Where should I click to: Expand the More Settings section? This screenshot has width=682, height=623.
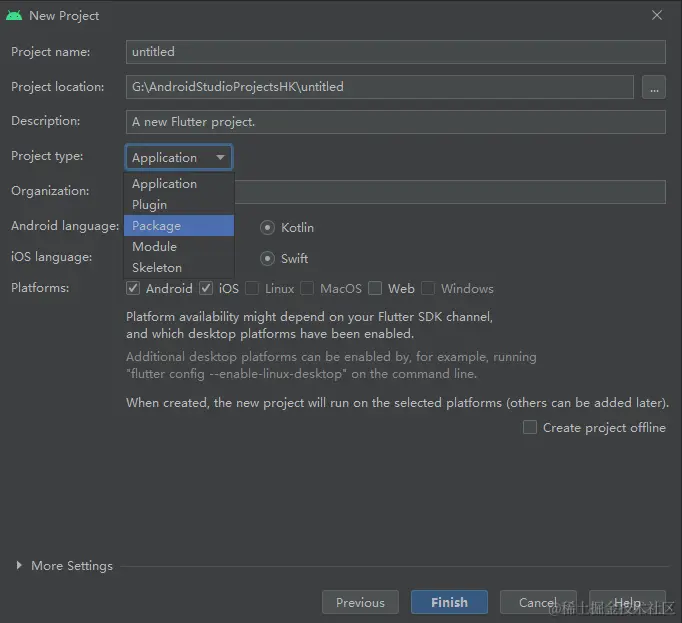point(19,565)
